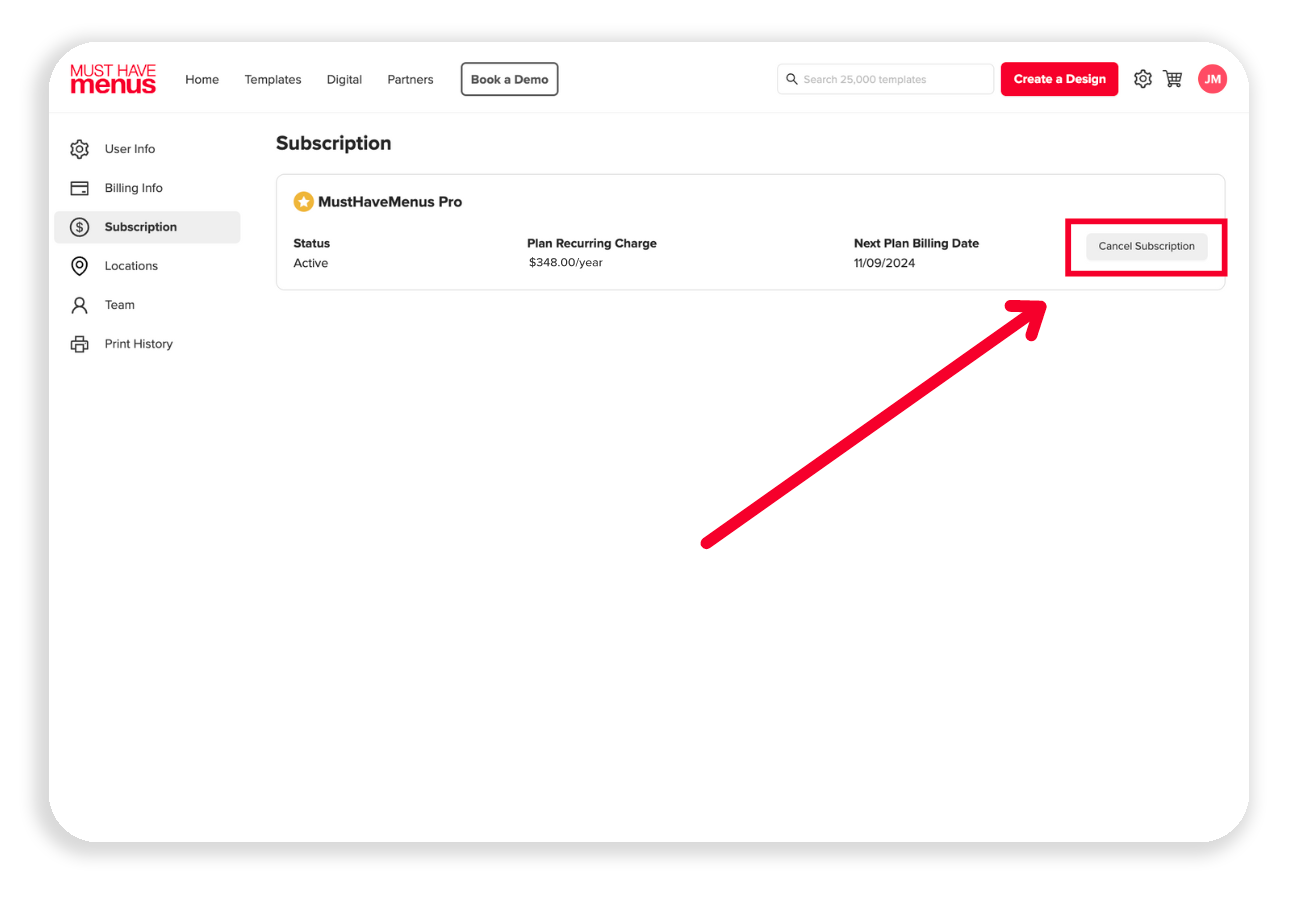1300x900 pixels.
Task: Click the Plan Recurring Charge label
Action: [x=592, y=243]
